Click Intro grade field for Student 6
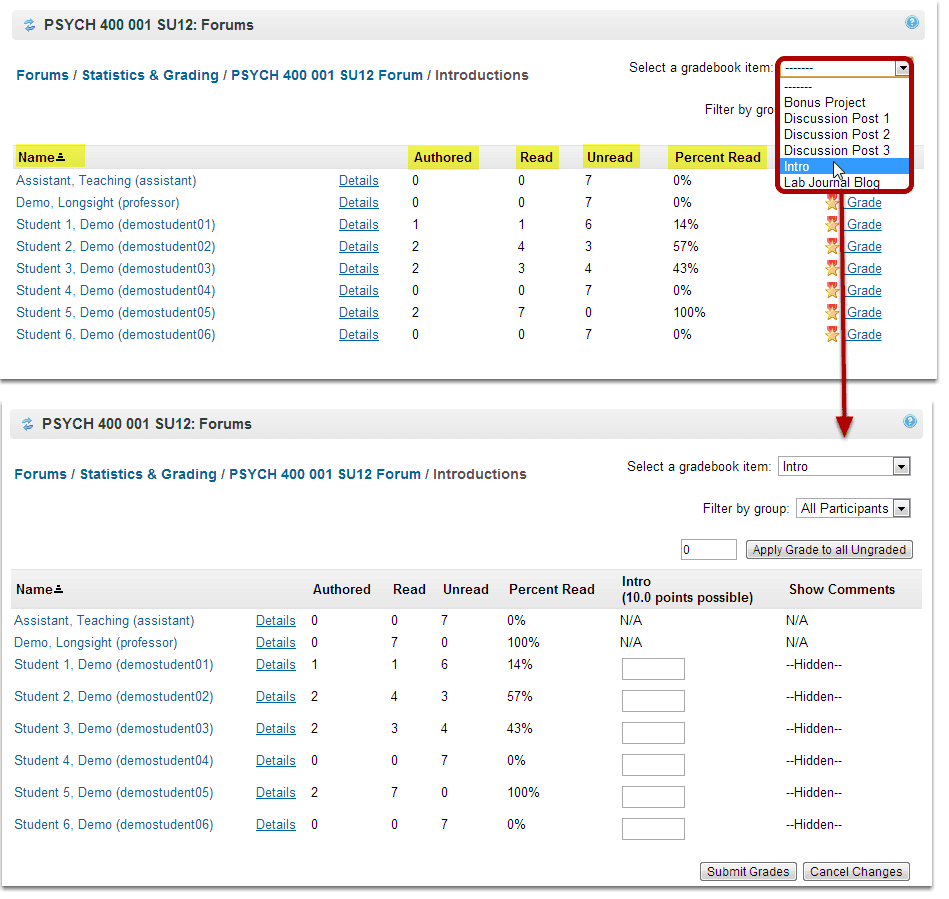949x899 pixels. [653, 829]
